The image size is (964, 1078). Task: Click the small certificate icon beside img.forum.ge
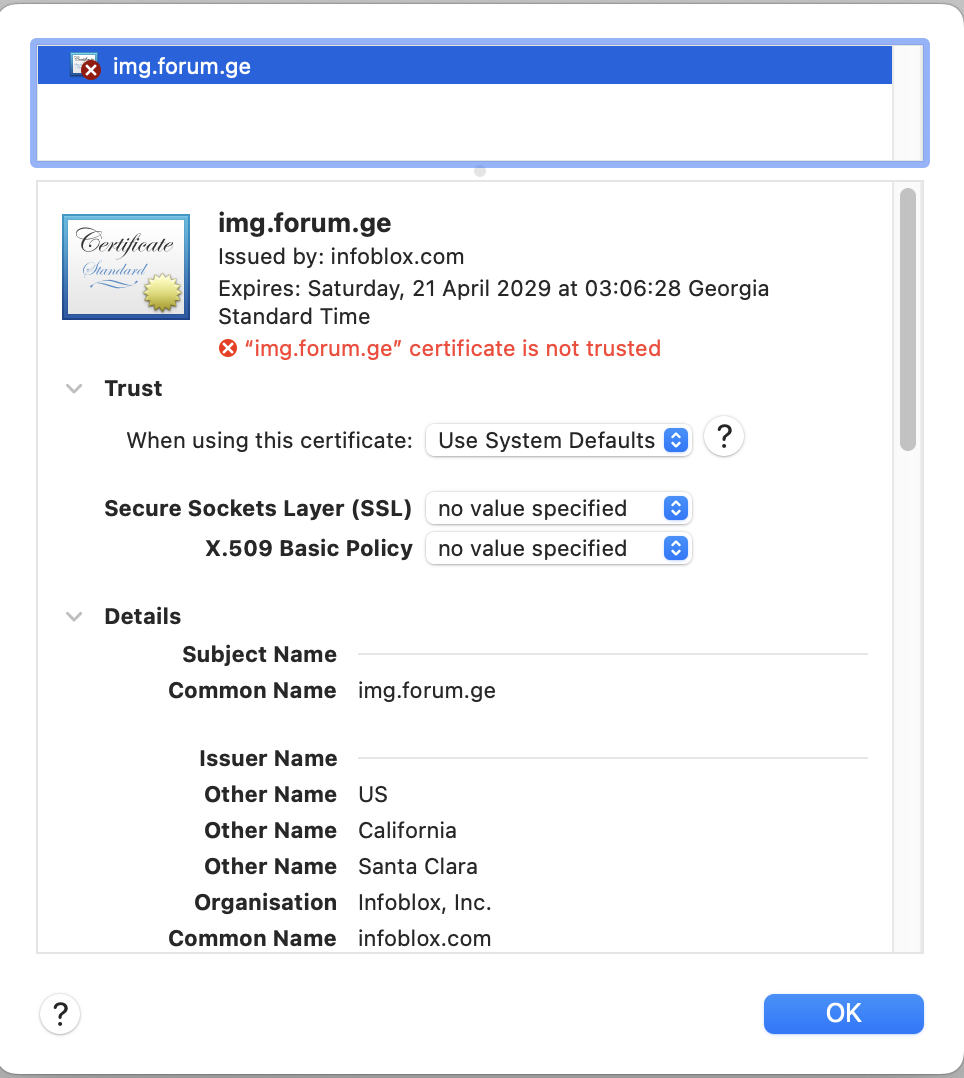85,67
